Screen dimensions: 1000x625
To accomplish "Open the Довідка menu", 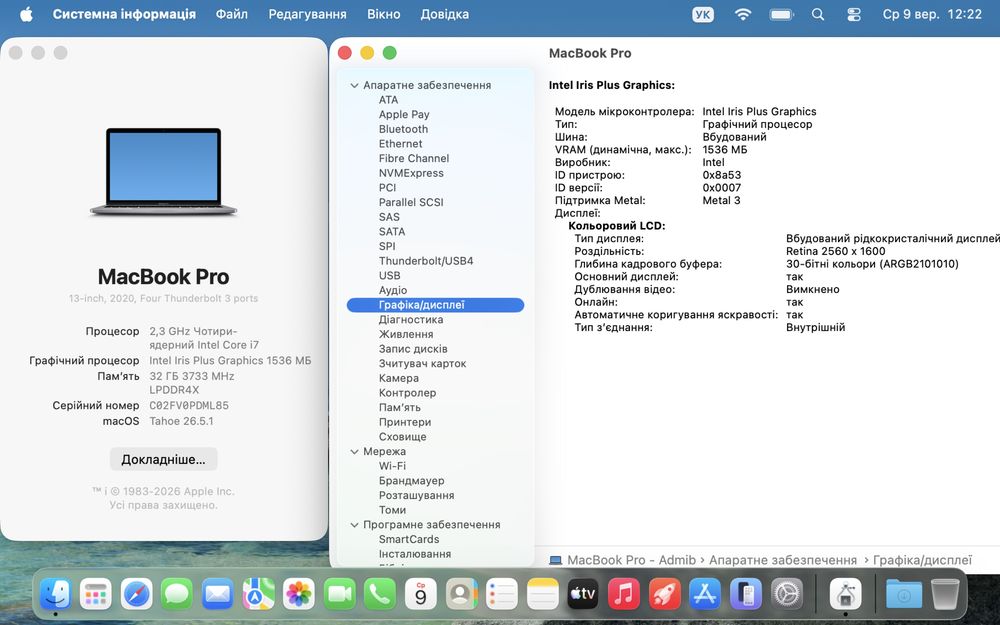I will pyautogui.click(x=445, y=14).
